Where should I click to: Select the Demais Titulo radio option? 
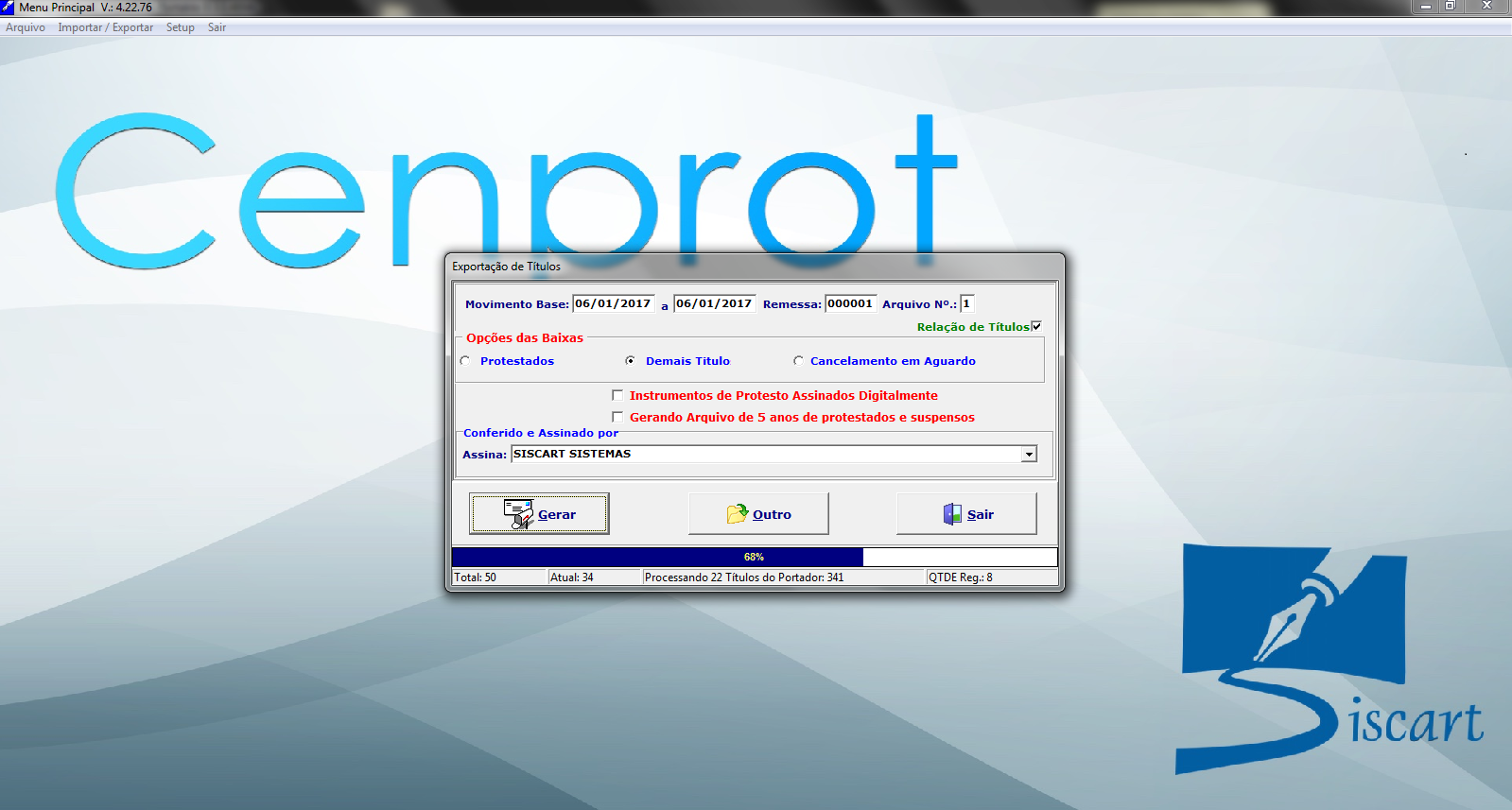pos(630,361)
